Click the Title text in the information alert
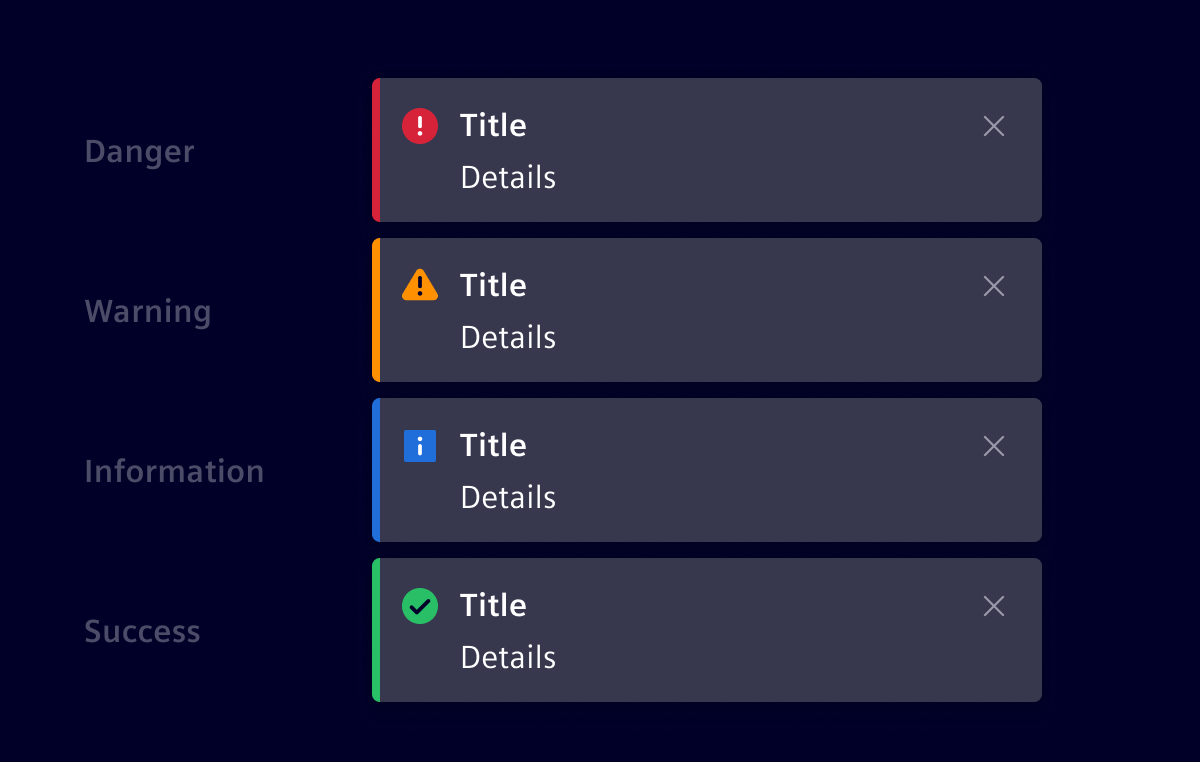 (493, 446)
